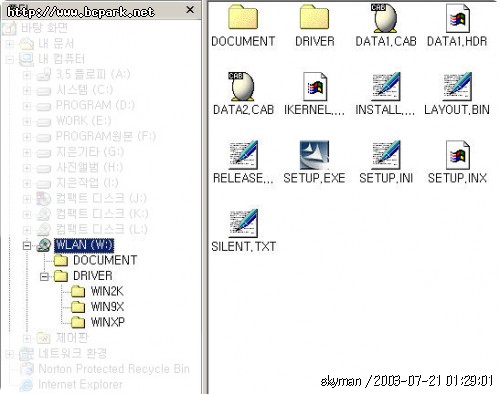
Task: Select 바탕 화면 in folder tree
Action: click(44, 28)
